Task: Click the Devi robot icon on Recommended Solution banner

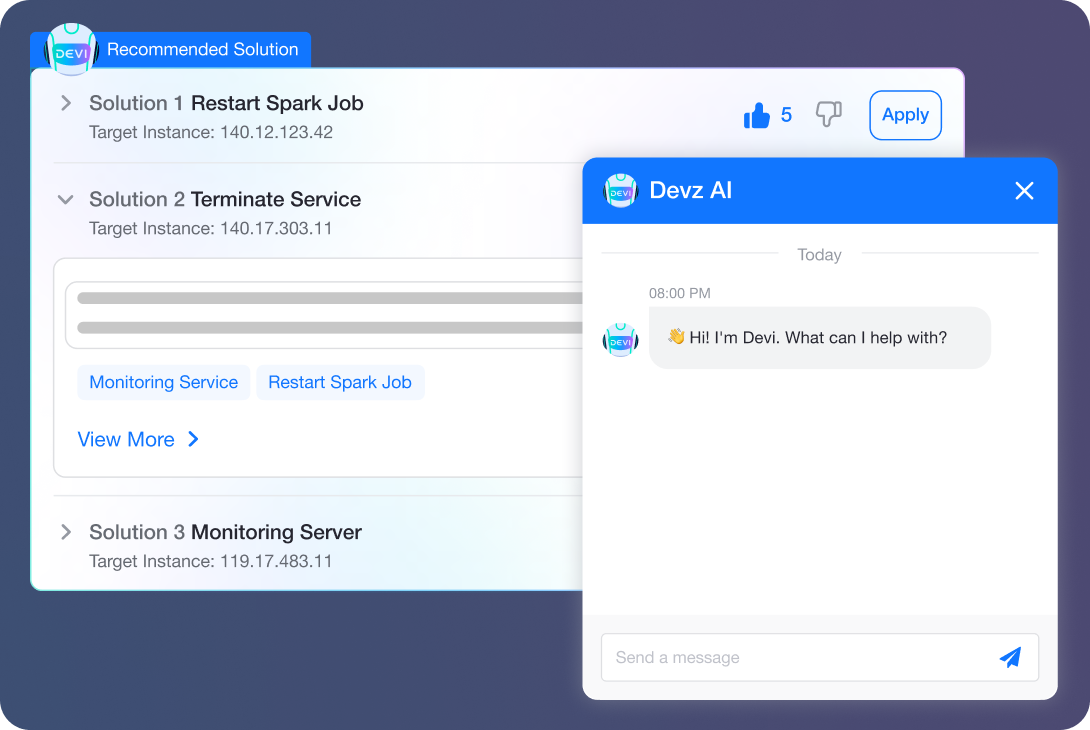Action: point(71,49)
